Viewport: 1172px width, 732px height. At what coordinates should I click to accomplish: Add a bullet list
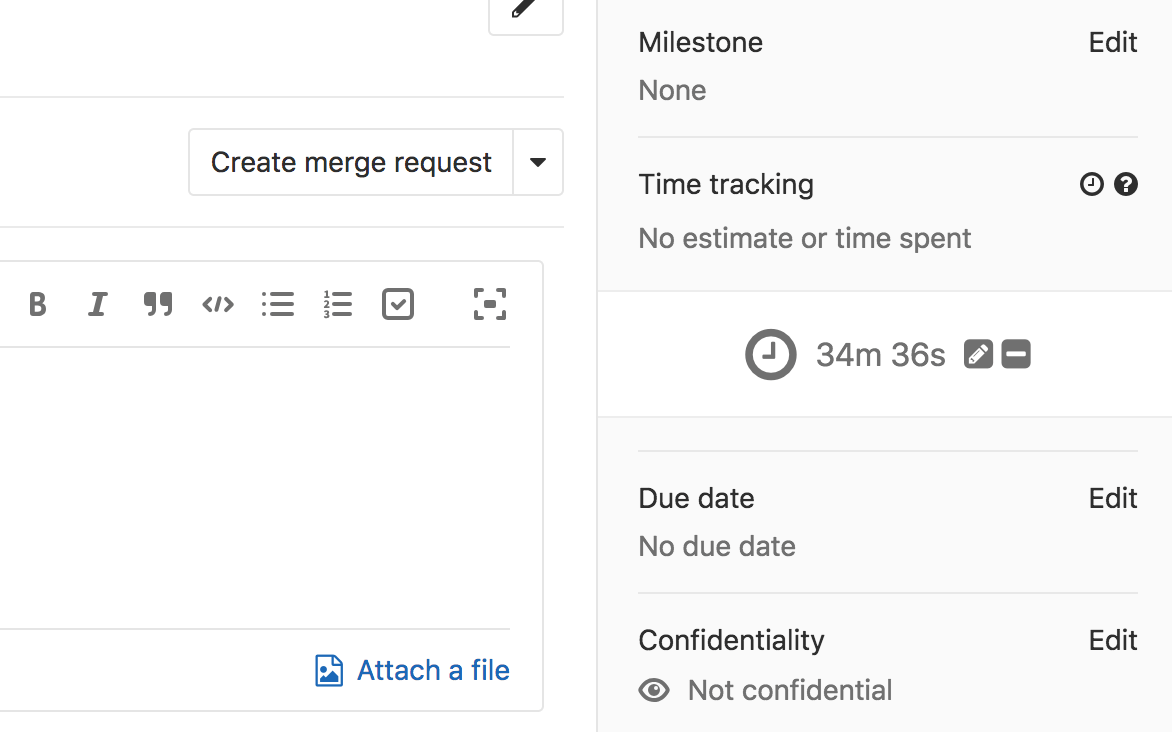coord(278,304)
